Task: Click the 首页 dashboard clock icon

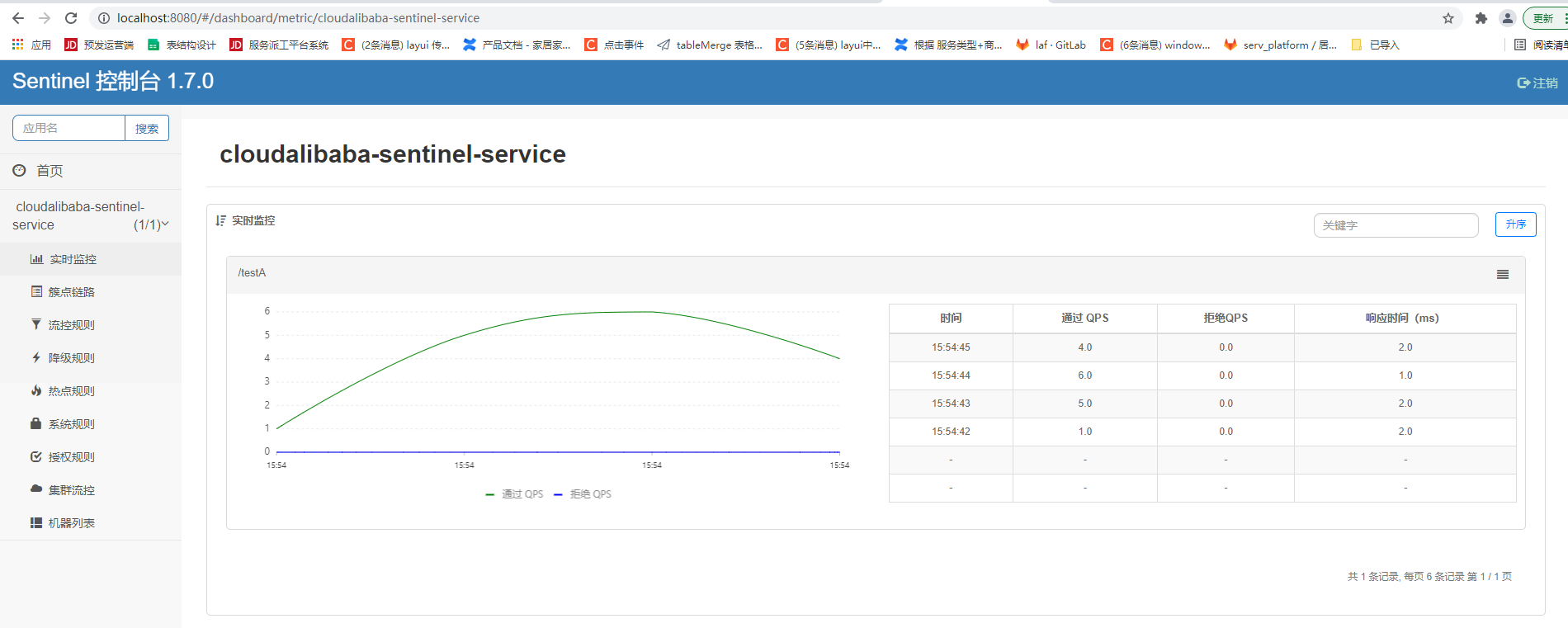Action: point(19,170)
